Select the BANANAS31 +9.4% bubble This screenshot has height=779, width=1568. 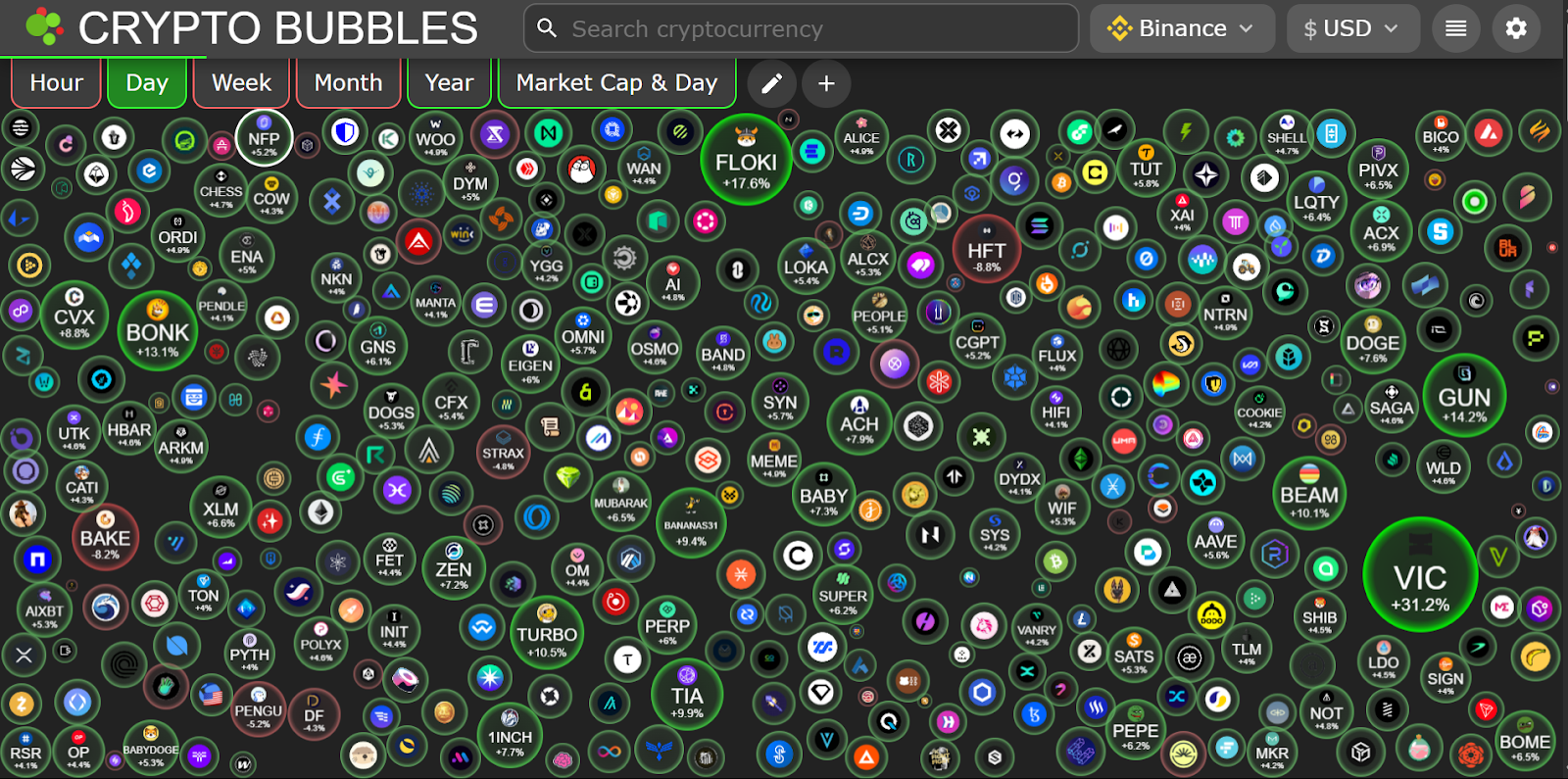pos(691,524)
